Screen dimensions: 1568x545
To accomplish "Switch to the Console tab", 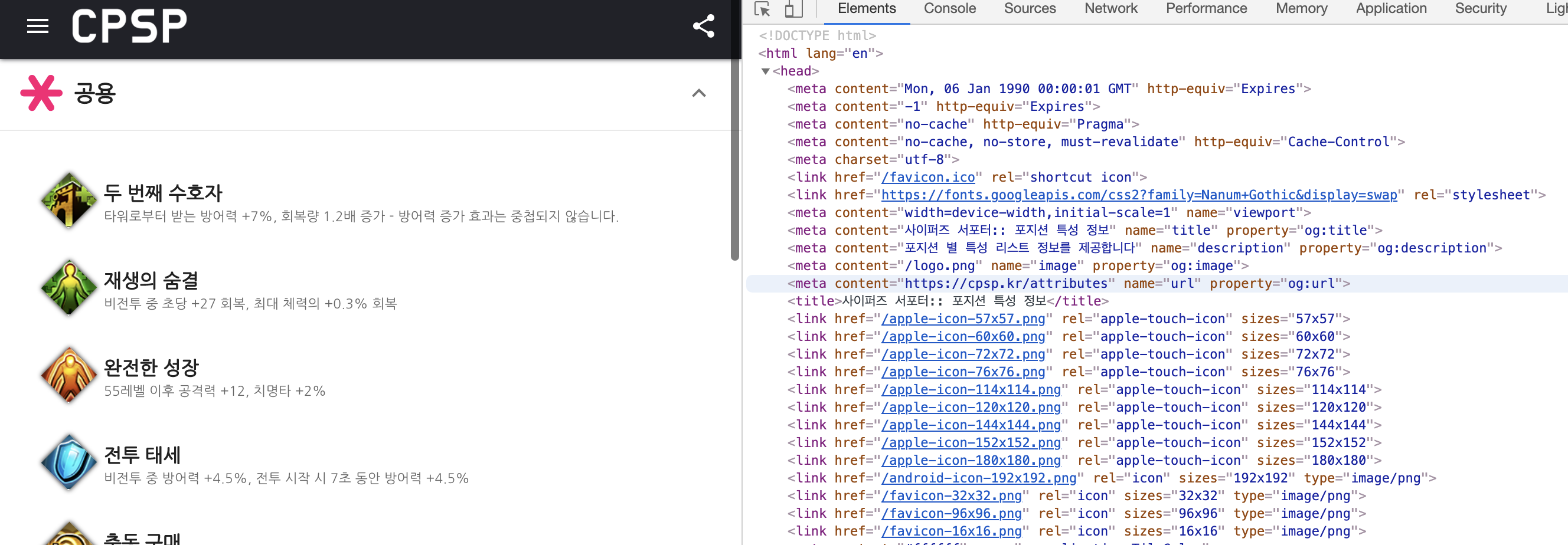I will pyautogui.click(x=949, y=8).
